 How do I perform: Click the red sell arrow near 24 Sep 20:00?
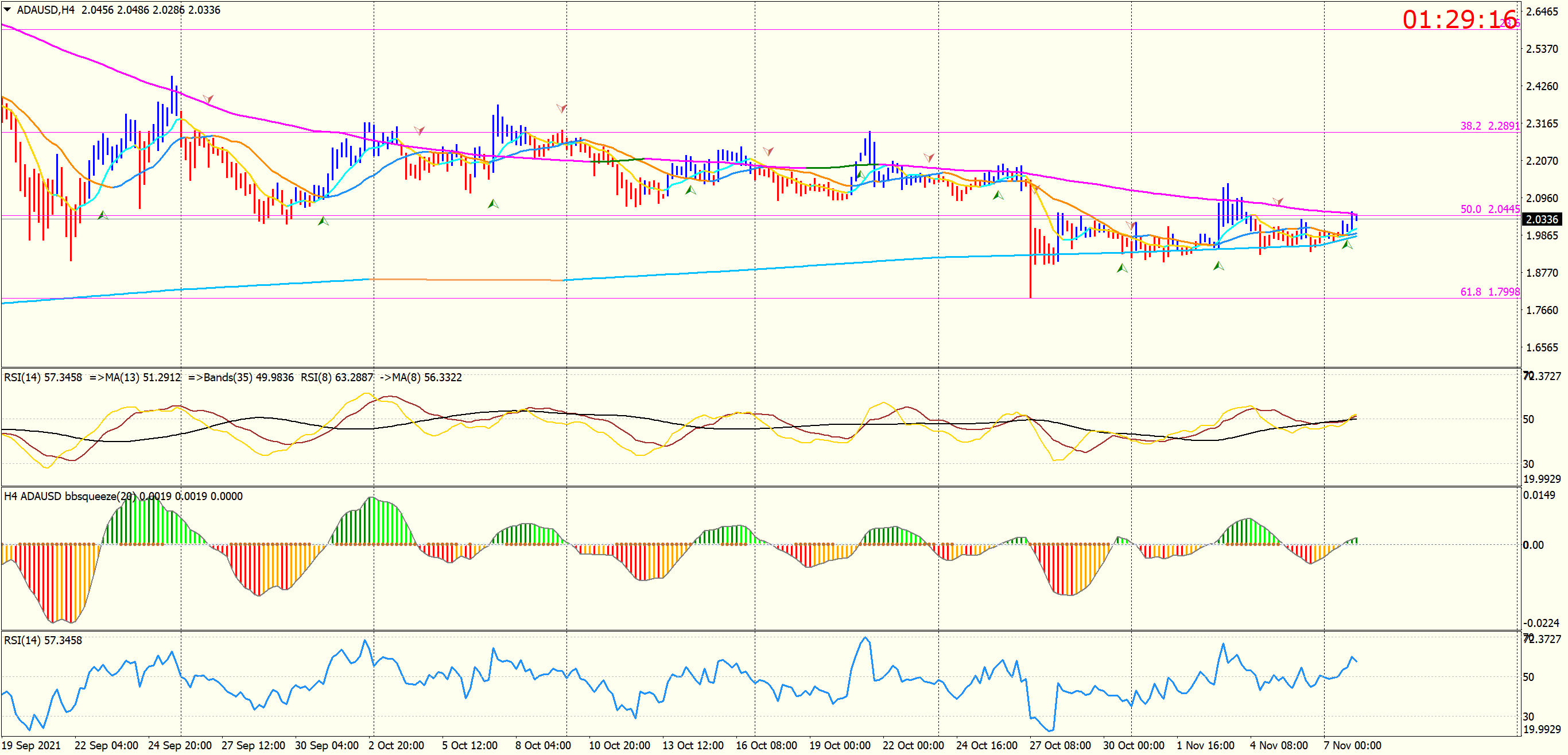click(208, 98)
